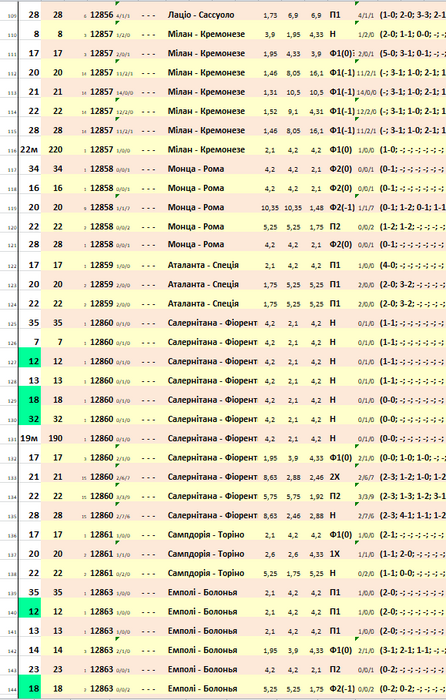
Task: Click the cell containing 19м
Action: point(29,438)
